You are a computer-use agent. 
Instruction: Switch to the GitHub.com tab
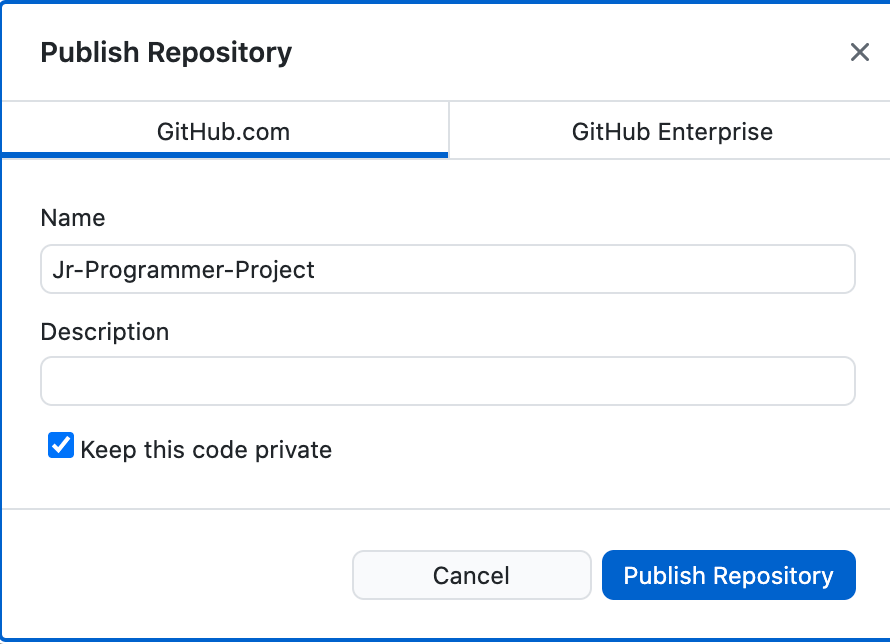224,131
